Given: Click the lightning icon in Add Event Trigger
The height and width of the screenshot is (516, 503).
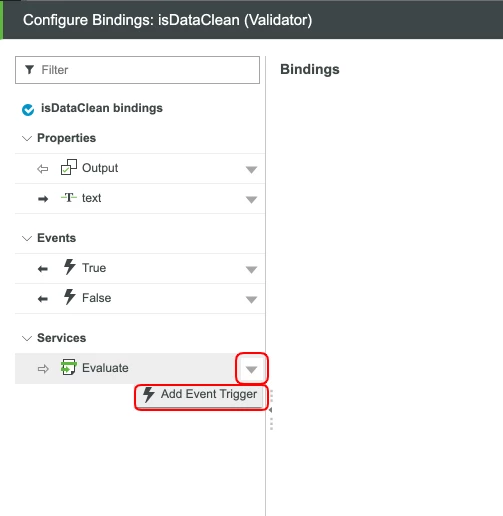Looking at the screenshot, I should [149, 394].
